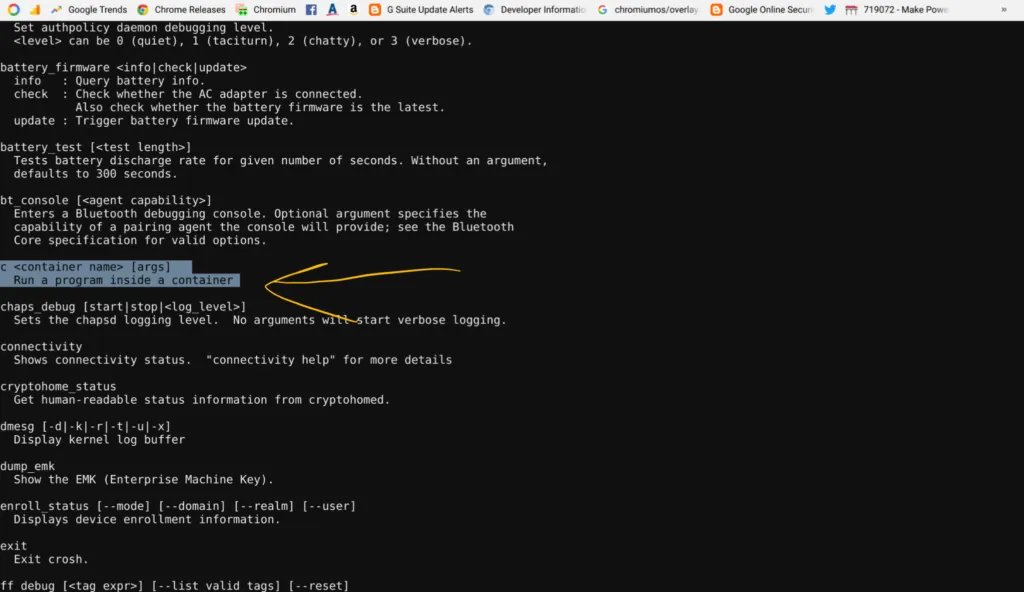Image resolution: width=1024 pixels, height=592 pixels.
Task: Click 'Shows connectivity status.' description line
Action: pyautogui.click(x=232, y=359)
